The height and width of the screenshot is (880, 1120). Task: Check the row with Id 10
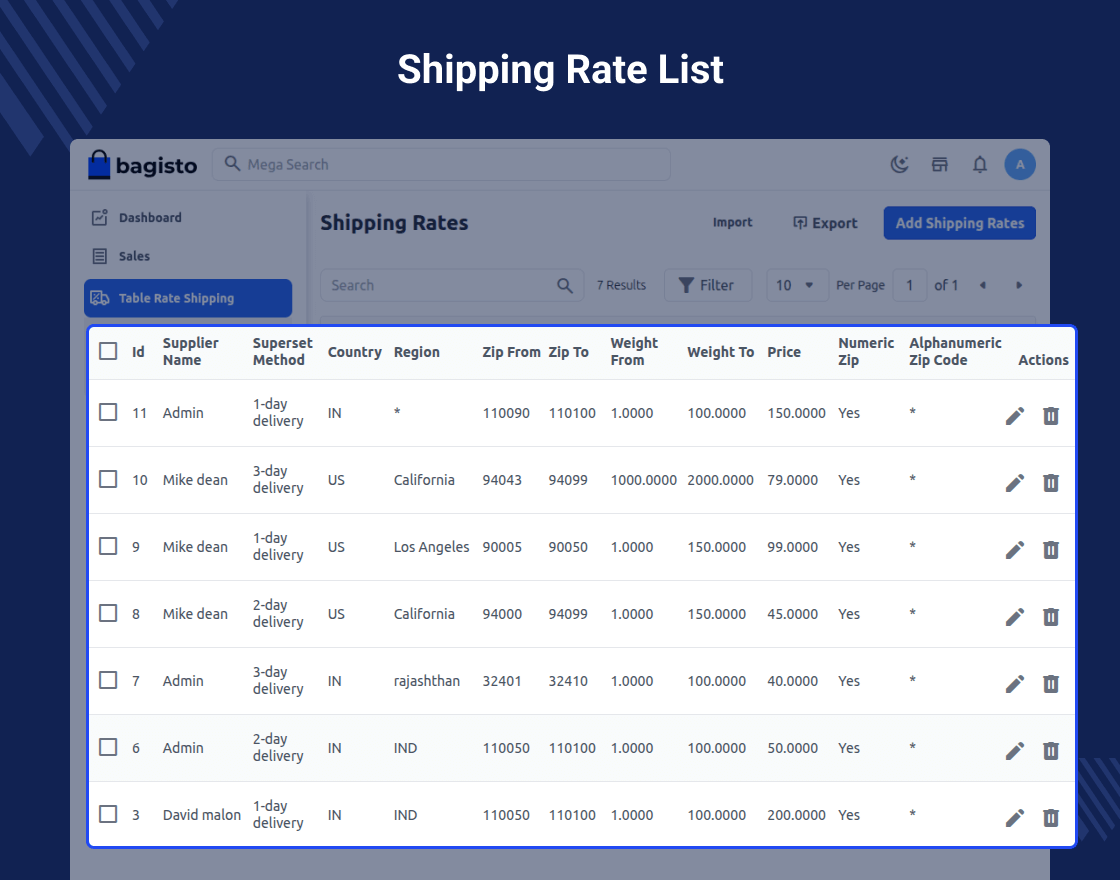coord(108,479)
